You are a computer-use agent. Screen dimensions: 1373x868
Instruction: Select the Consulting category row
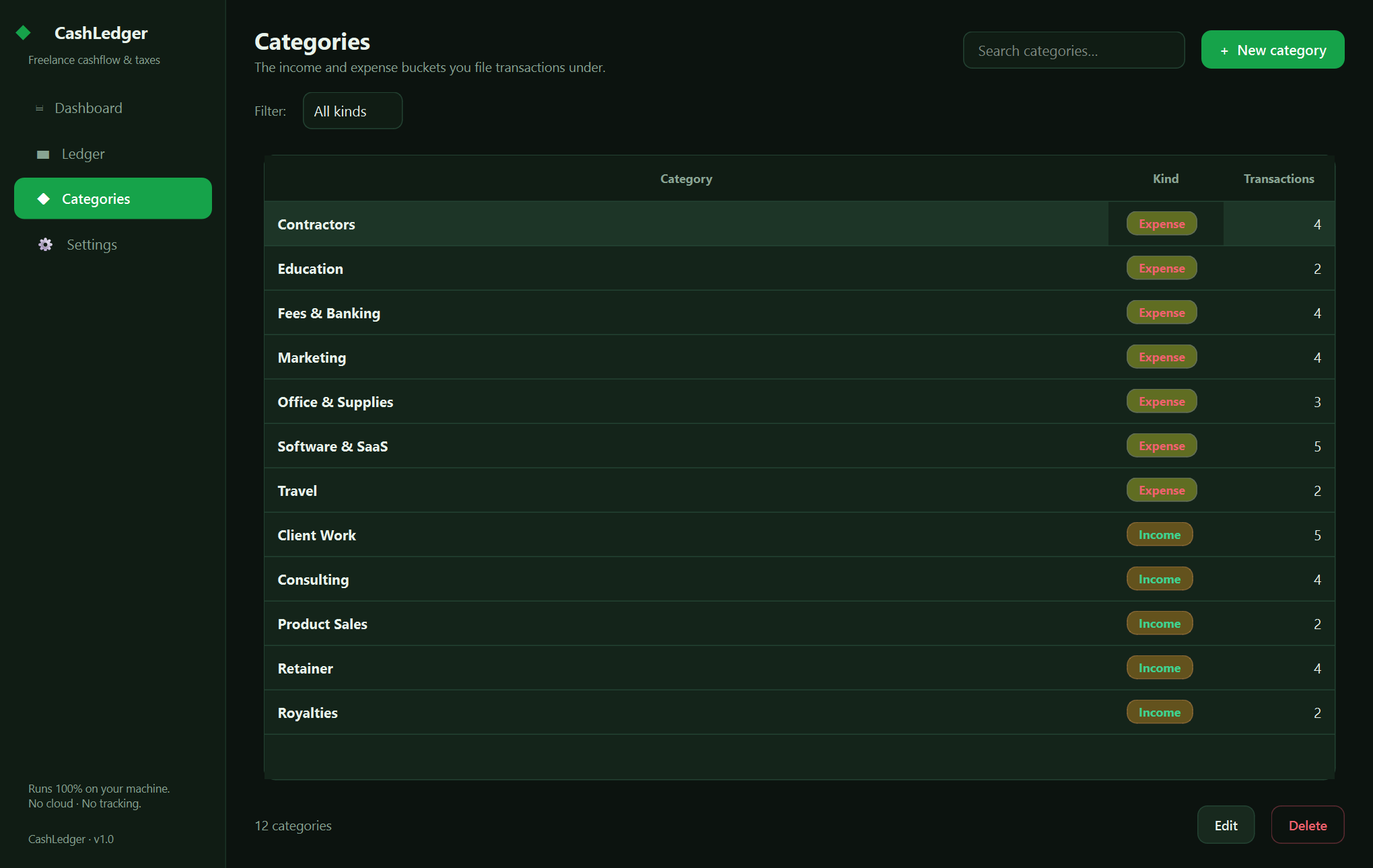click(x=800, y=579)
